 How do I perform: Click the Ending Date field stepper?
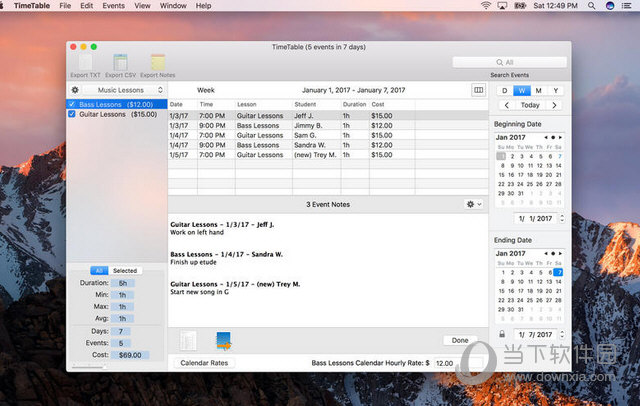(562, 334)
